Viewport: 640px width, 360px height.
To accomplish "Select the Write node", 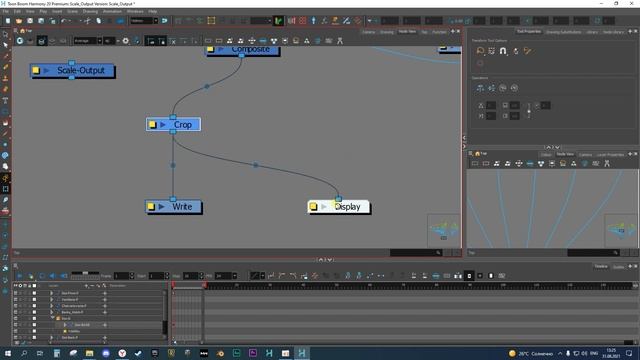I will (x=173, y=207).
